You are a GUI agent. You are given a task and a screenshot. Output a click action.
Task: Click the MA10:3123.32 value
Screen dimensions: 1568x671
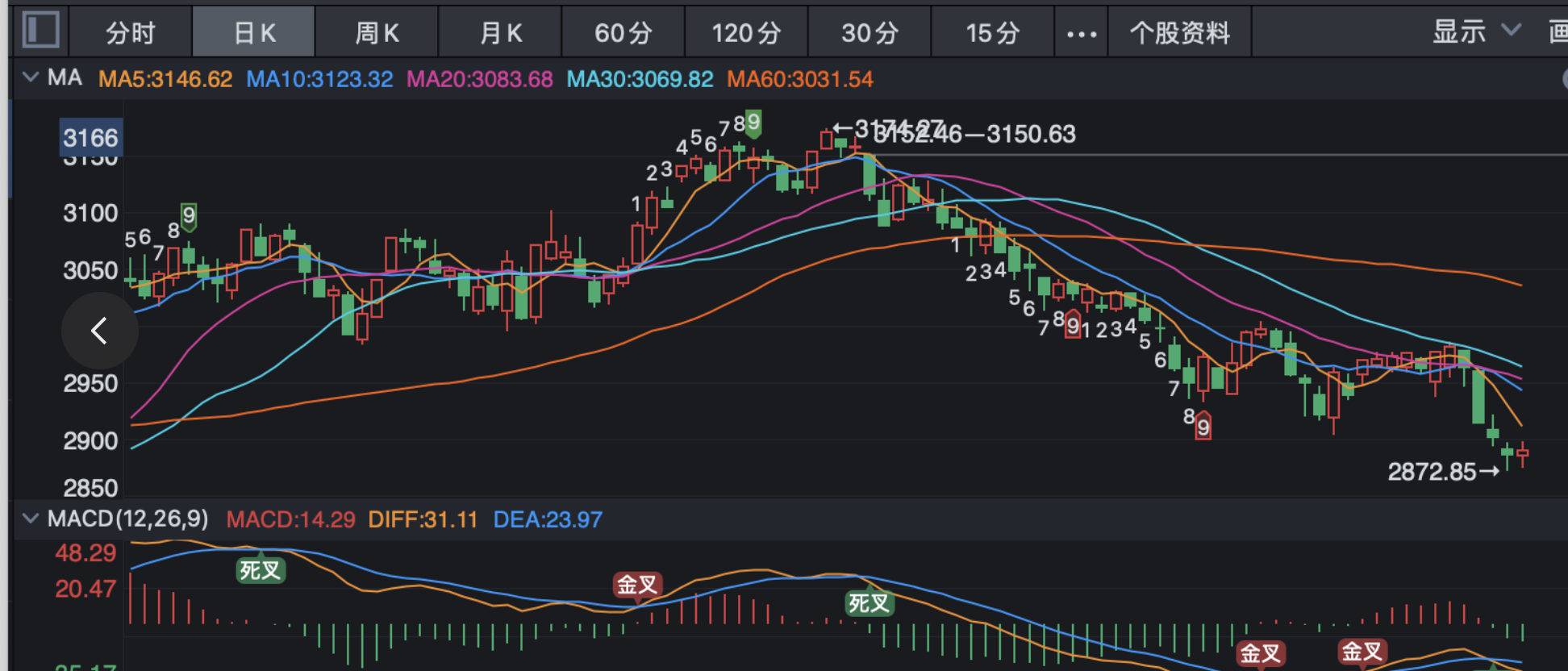pos(319,79)
